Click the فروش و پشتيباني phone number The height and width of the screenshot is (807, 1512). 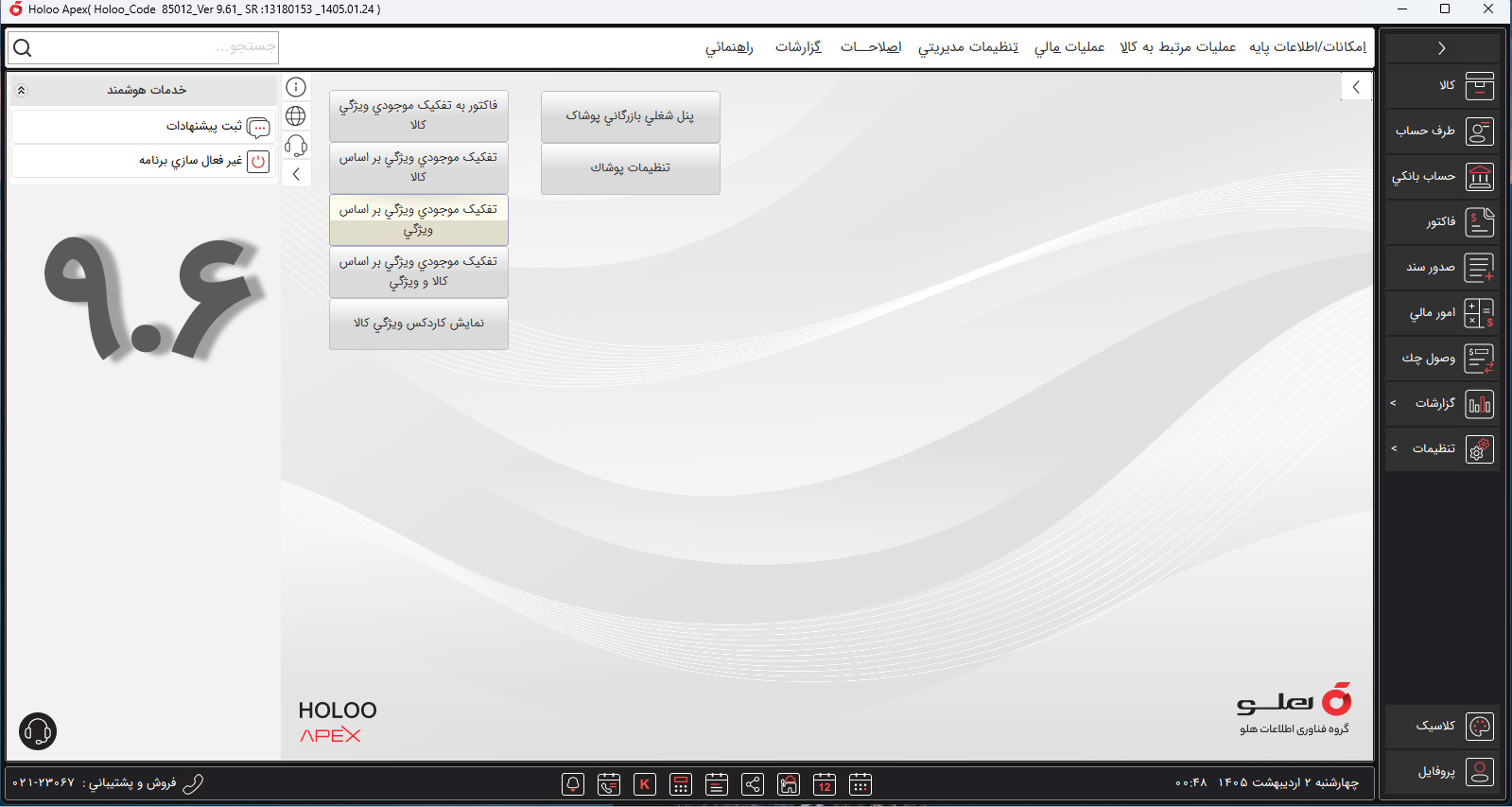(43, 783)
